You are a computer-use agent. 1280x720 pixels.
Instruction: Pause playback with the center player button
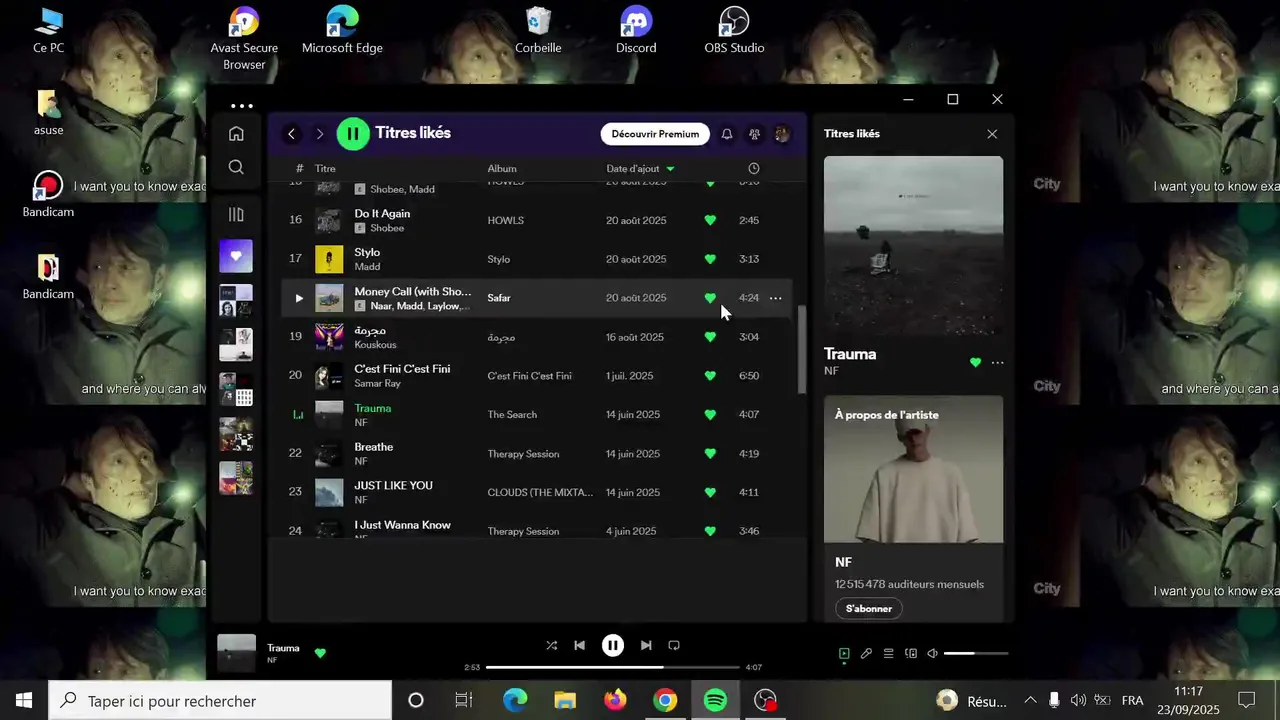point(613,646)
